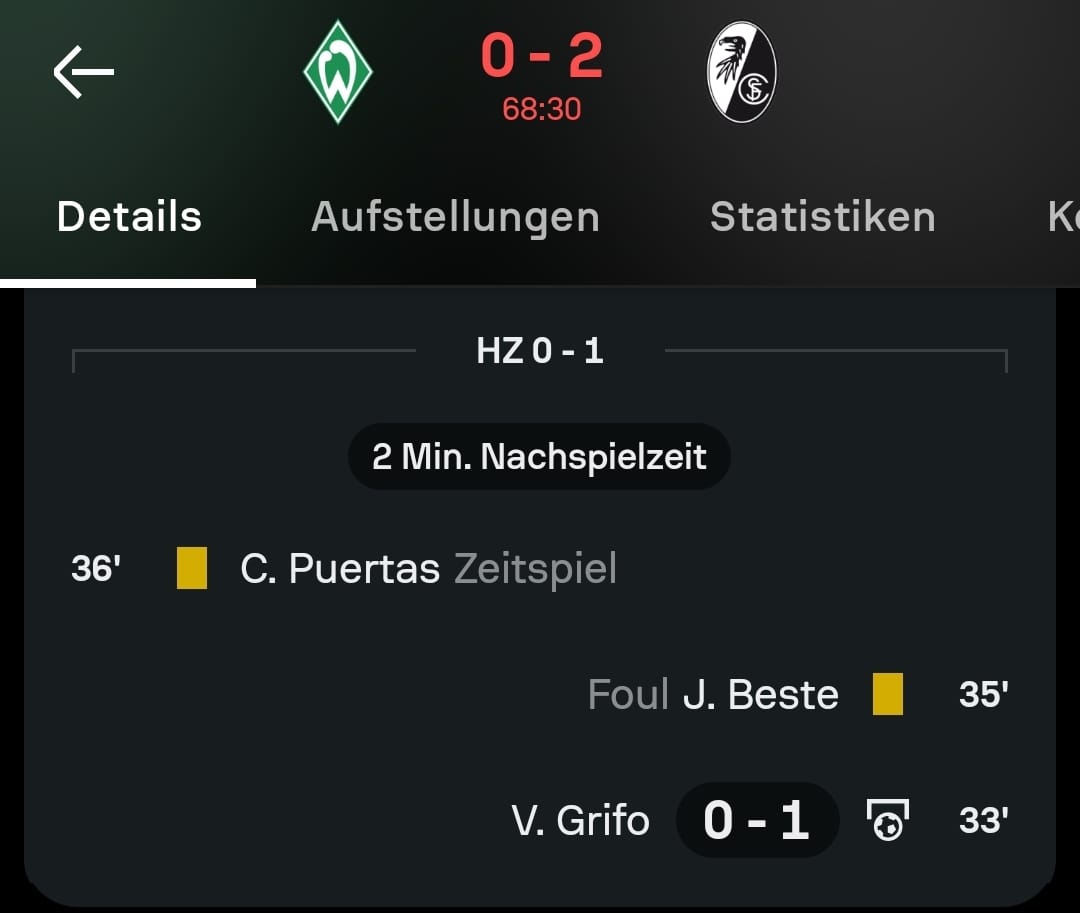Screen dimensions: 1080x913
Task: Tap the 36' minute marker
Action: tap(96, 569)
